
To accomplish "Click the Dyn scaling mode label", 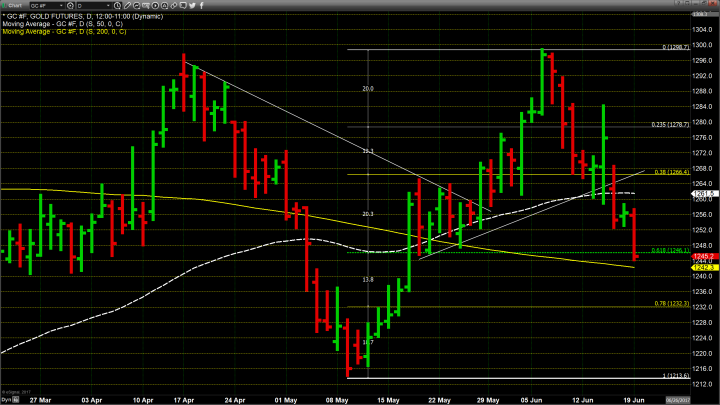I will pyautogui.click(x=6, y=400).
